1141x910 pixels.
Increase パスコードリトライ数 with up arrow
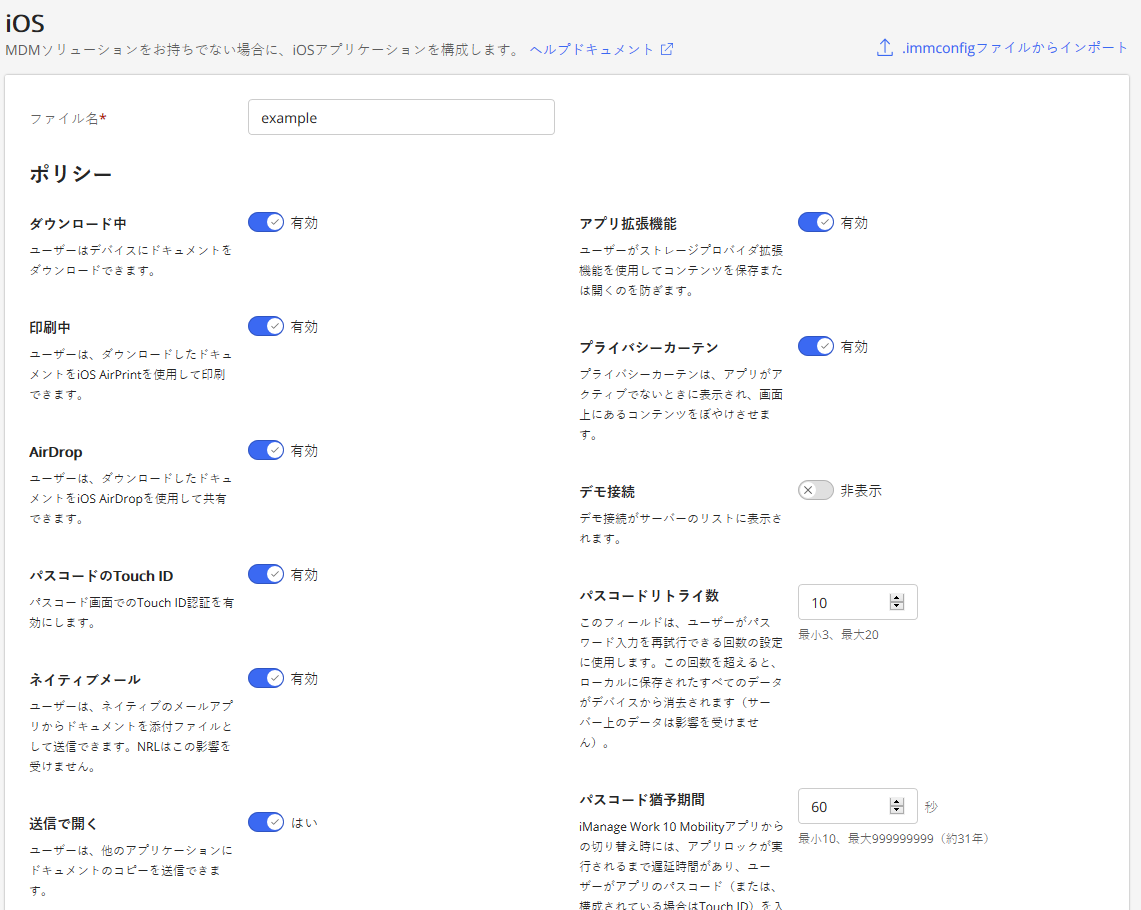896,598
